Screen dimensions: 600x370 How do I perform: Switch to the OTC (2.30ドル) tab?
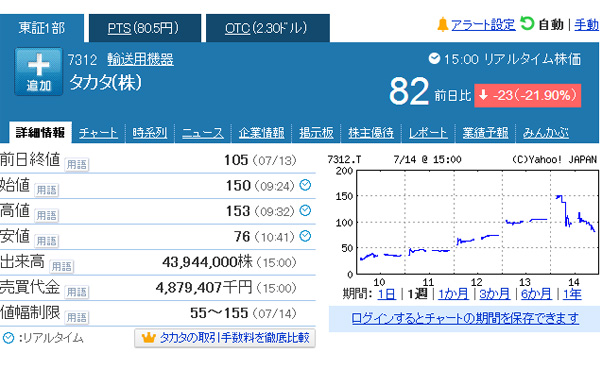coord(267,28)
